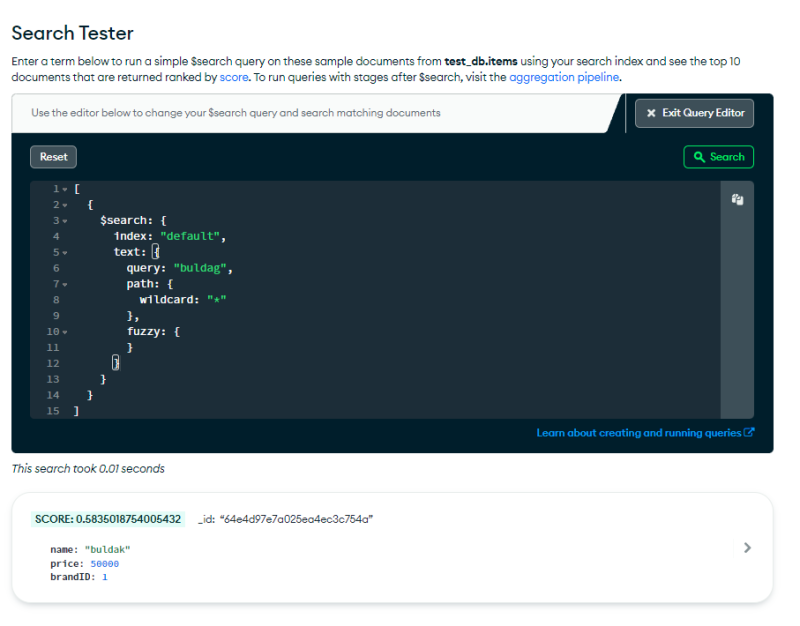800x626 pixels.
Task: Click the "default" index value in editor
Action: (192, 236)
